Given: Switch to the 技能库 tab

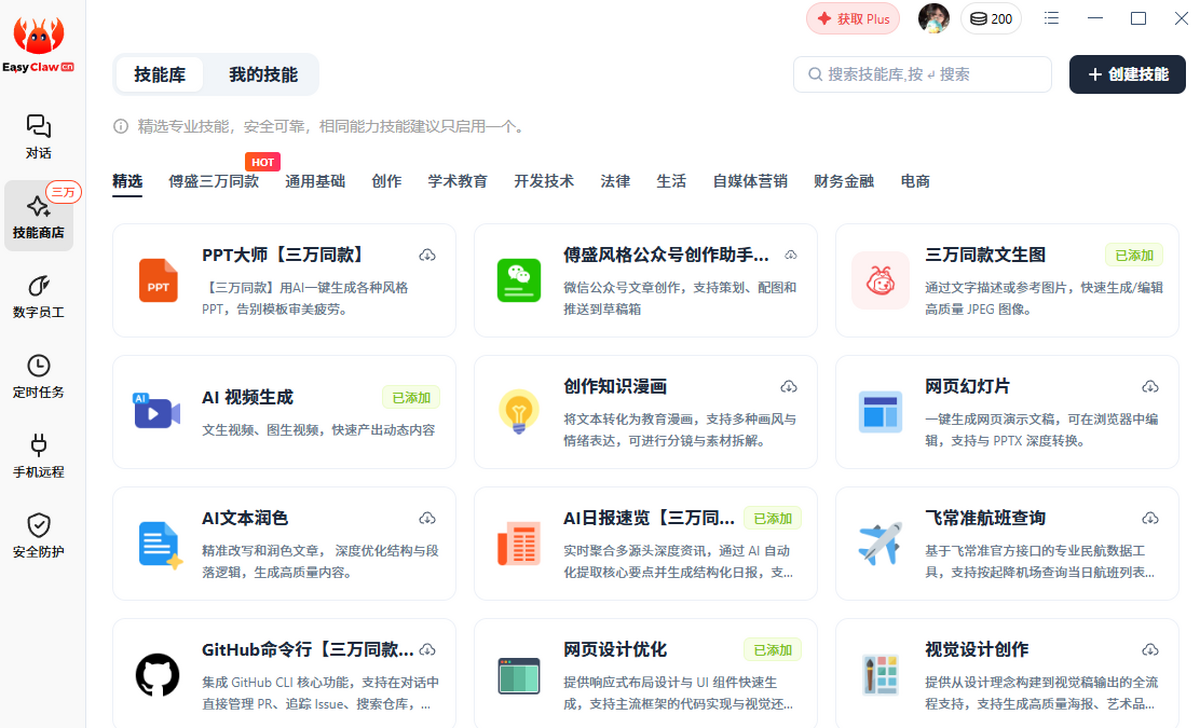Looking at the screenshot, I should tap(159, 74).
